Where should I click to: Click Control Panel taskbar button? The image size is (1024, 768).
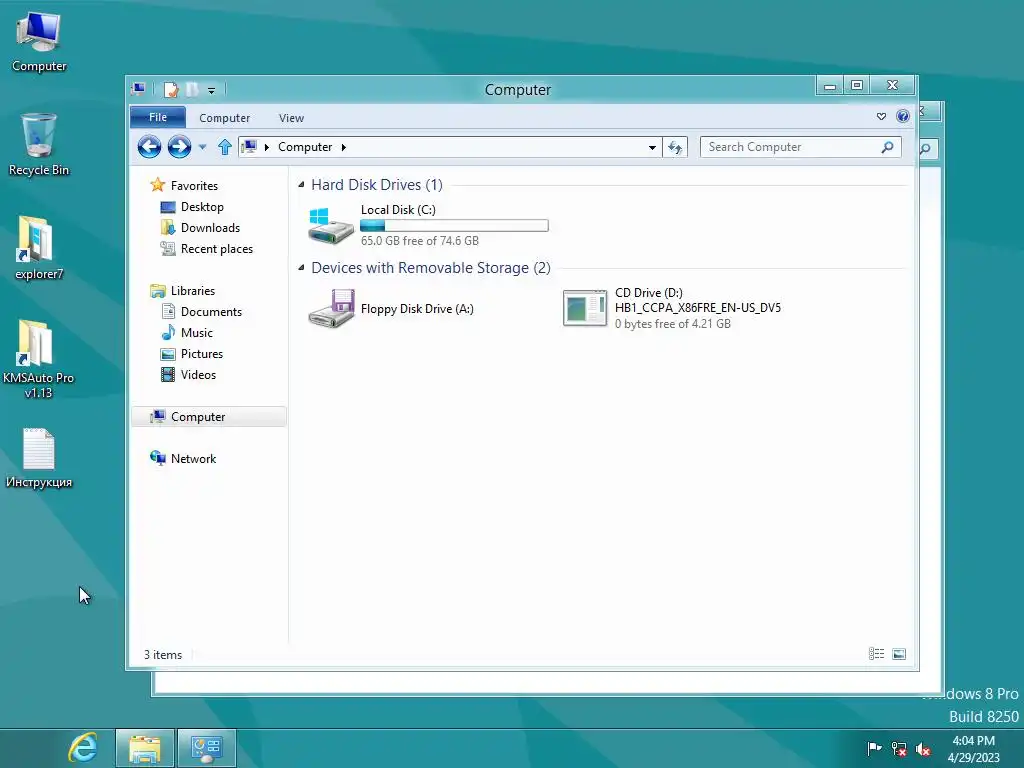(207, 748)
